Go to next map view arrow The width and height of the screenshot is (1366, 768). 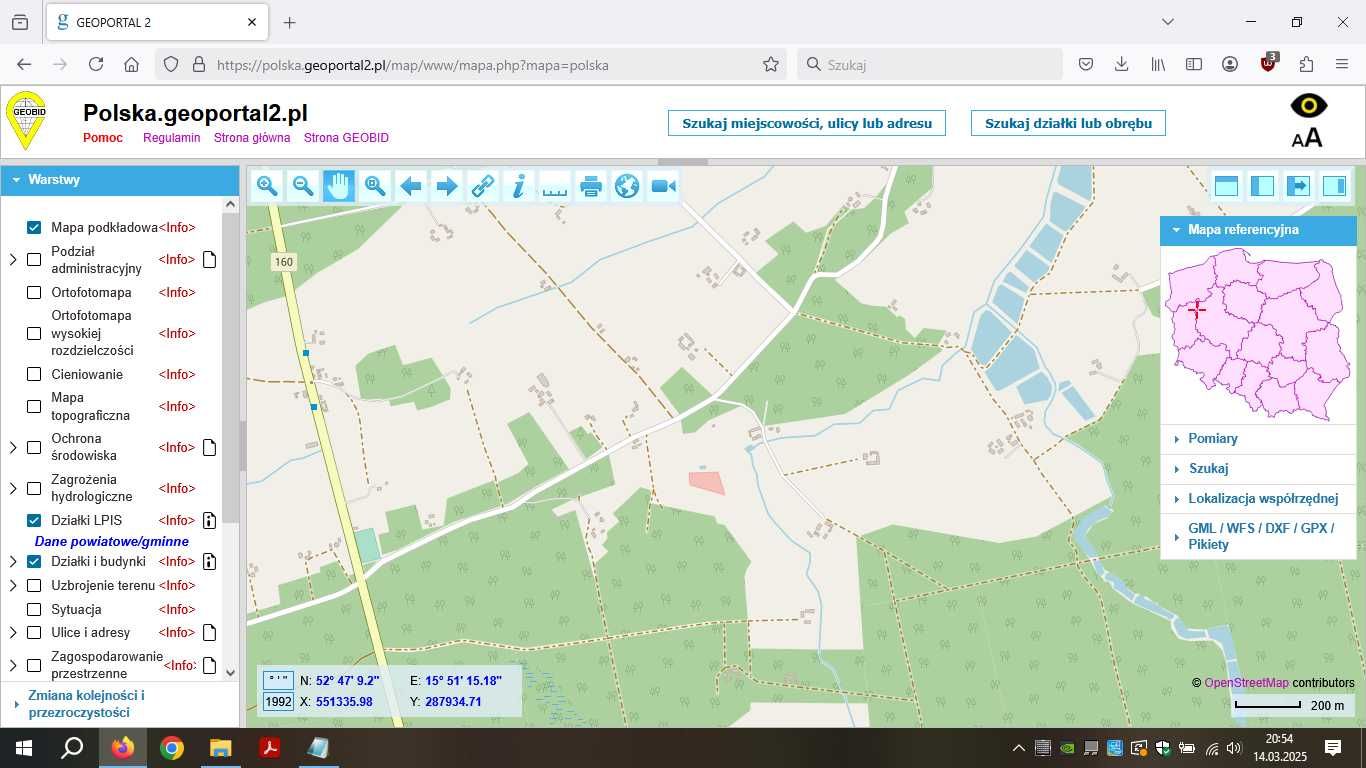click(447, 185)
